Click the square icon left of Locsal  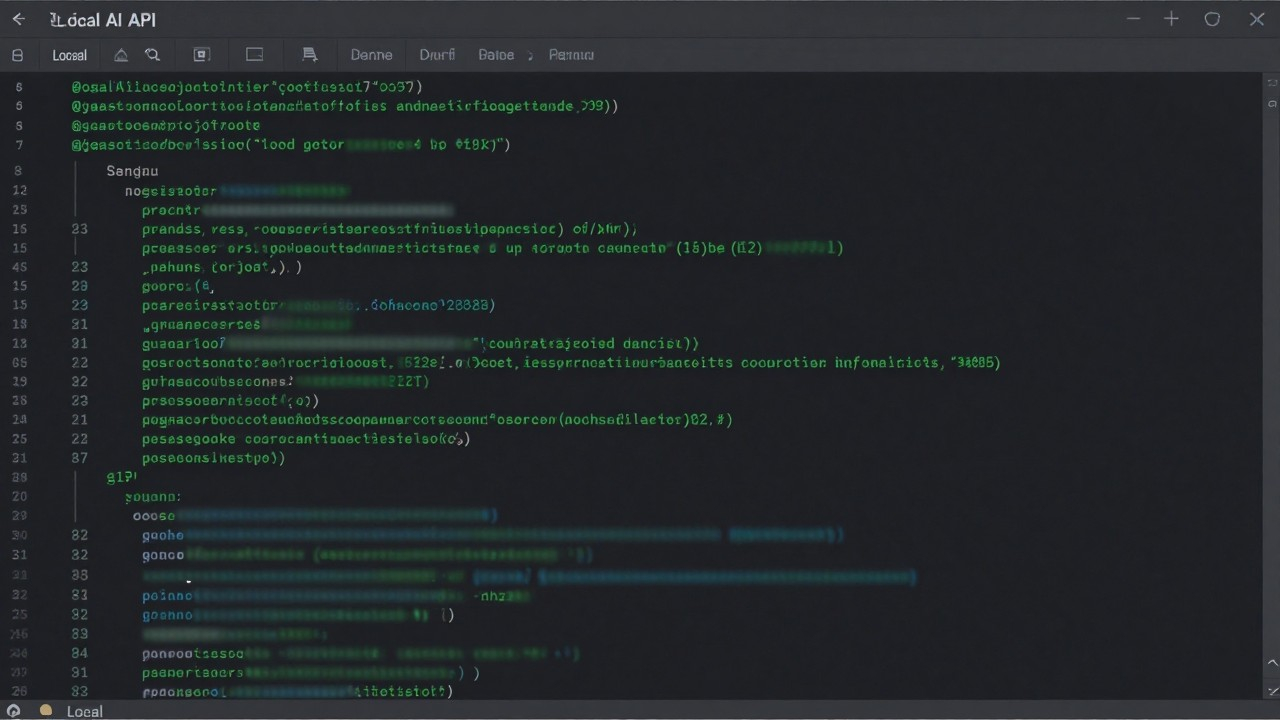point(18,55)
